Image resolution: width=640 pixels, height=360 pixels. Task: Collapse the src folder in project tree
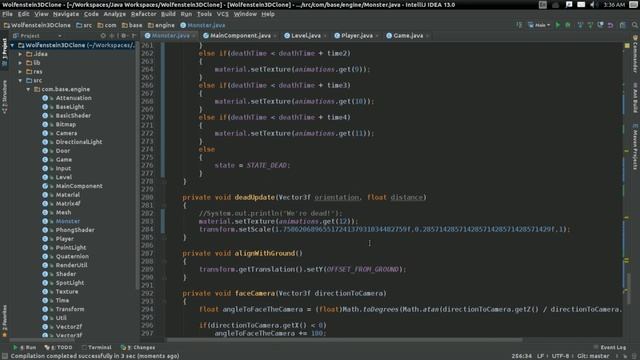coord(20,80)
